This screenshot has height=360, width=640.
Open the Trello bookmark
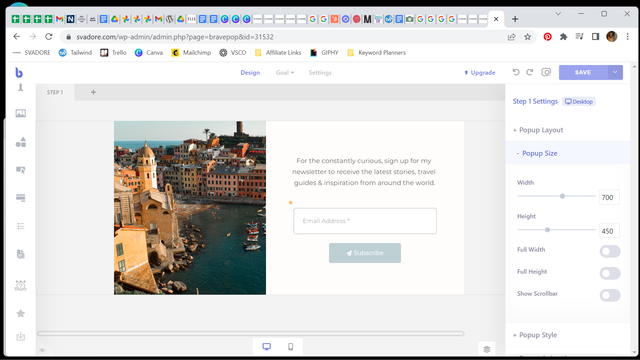click(113, 52)
